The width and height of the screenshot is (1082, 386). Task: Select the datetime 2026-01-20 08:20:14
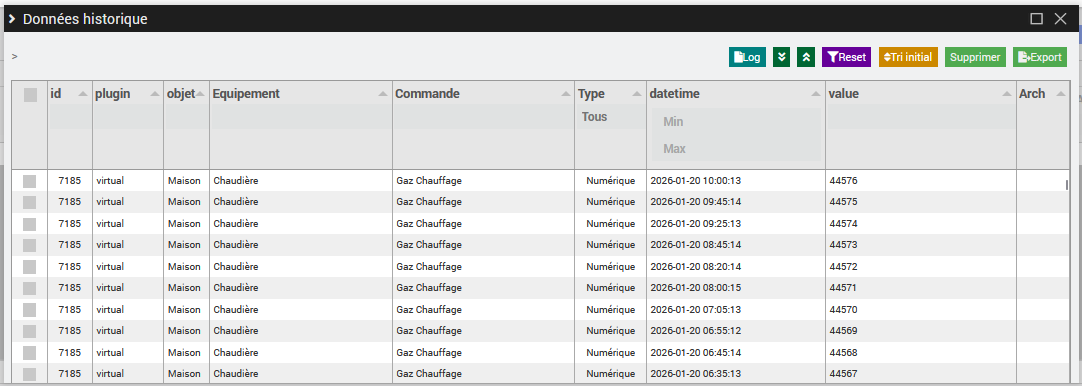[x=696, y=267]
